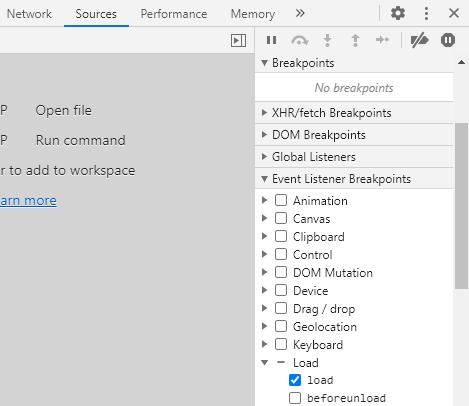Click the sidebar vertical scrollbar thumb
The width and height of the screenshot is (469, 406).
coord(461,206)
